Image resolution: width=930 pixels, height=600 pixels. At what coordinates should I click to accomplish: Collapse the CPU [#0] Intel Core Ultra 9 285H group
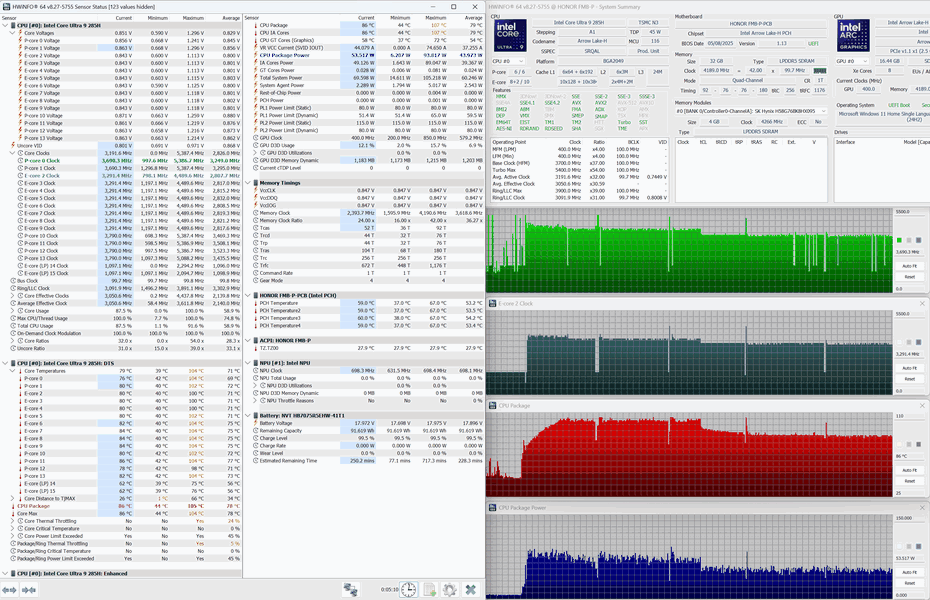pos(5,25)
